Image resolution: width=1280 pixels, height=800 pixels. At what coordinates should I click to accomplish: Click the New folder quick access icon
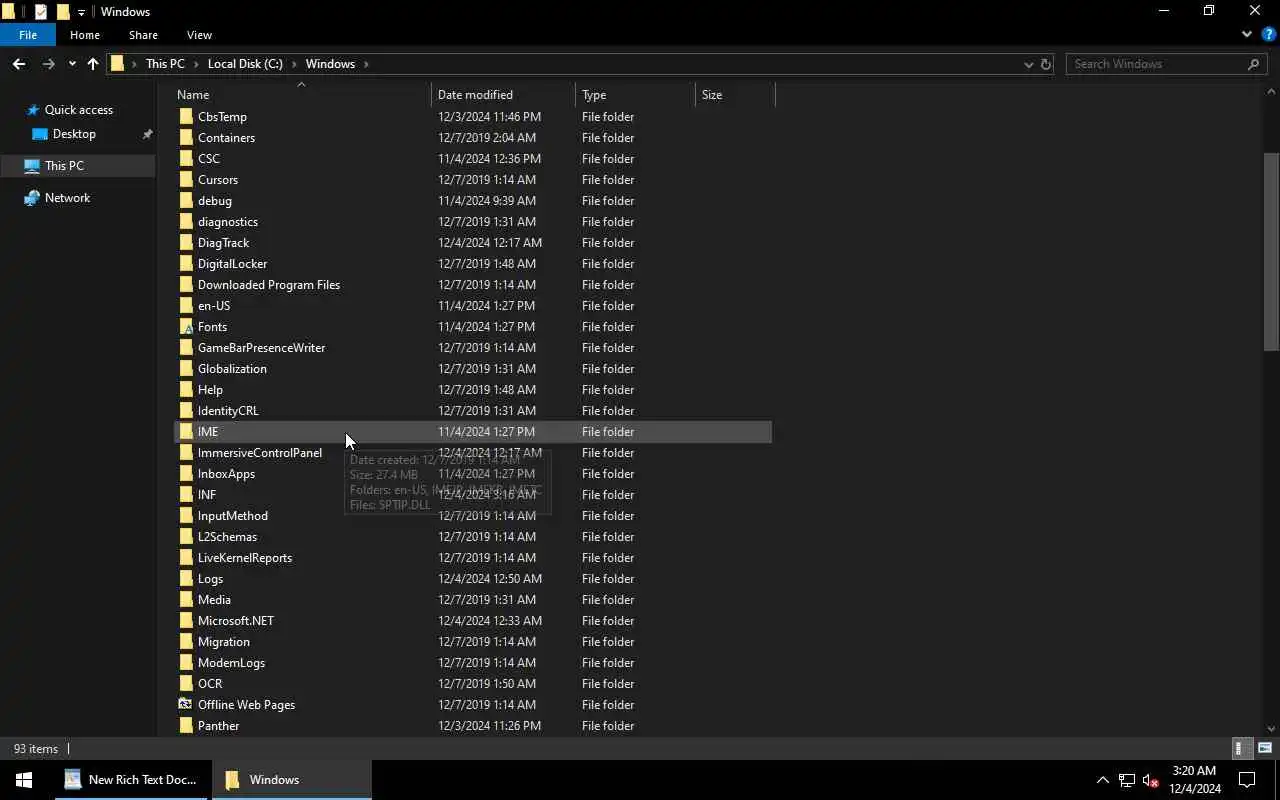pyautogui.click(x=63, y=12)
